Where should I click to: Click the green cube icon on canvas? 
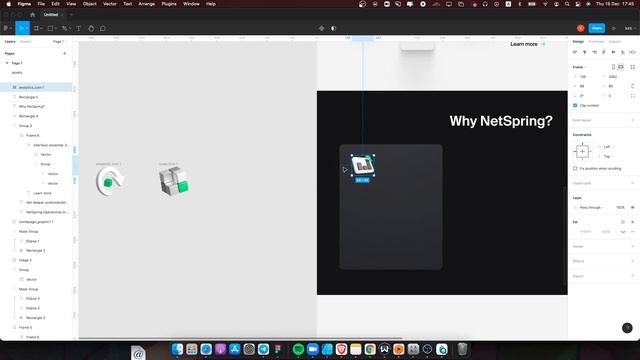[x=174, y=182]
